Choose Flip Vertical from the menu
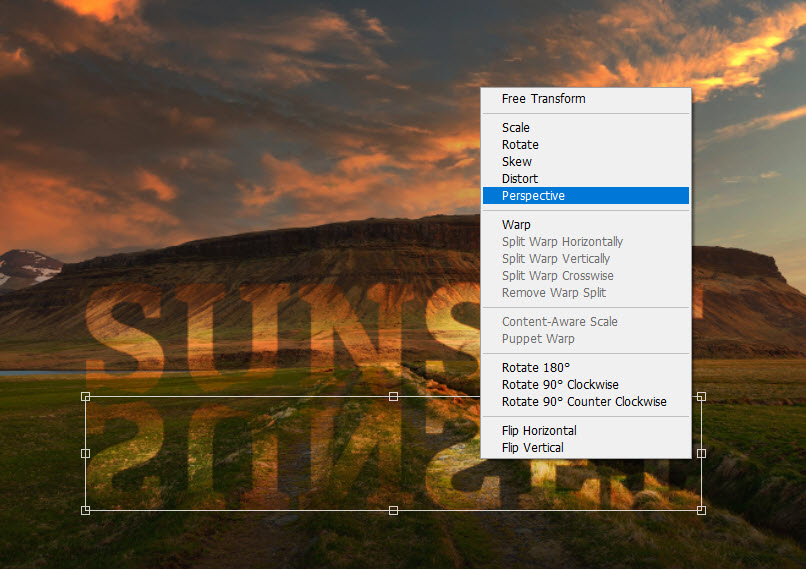The width and height of the screenshot is (806, 569). coord(532,448)
